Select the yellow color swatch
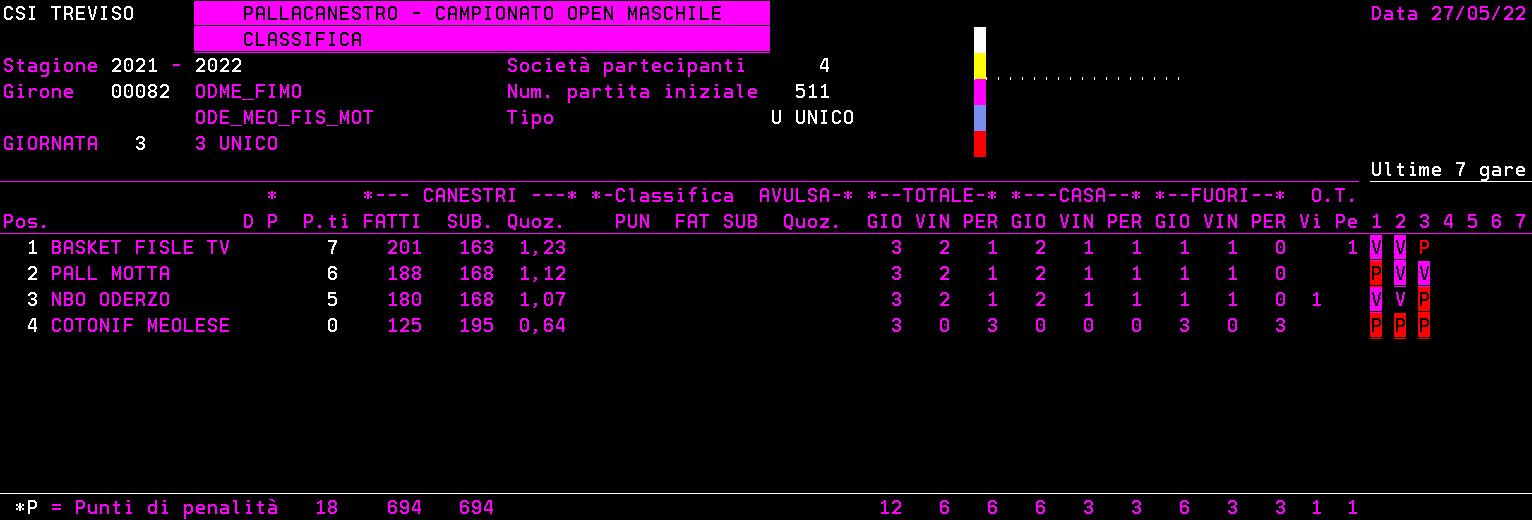Image resolution: width=1532 pixels, height=520 pixels. [980, 66]
